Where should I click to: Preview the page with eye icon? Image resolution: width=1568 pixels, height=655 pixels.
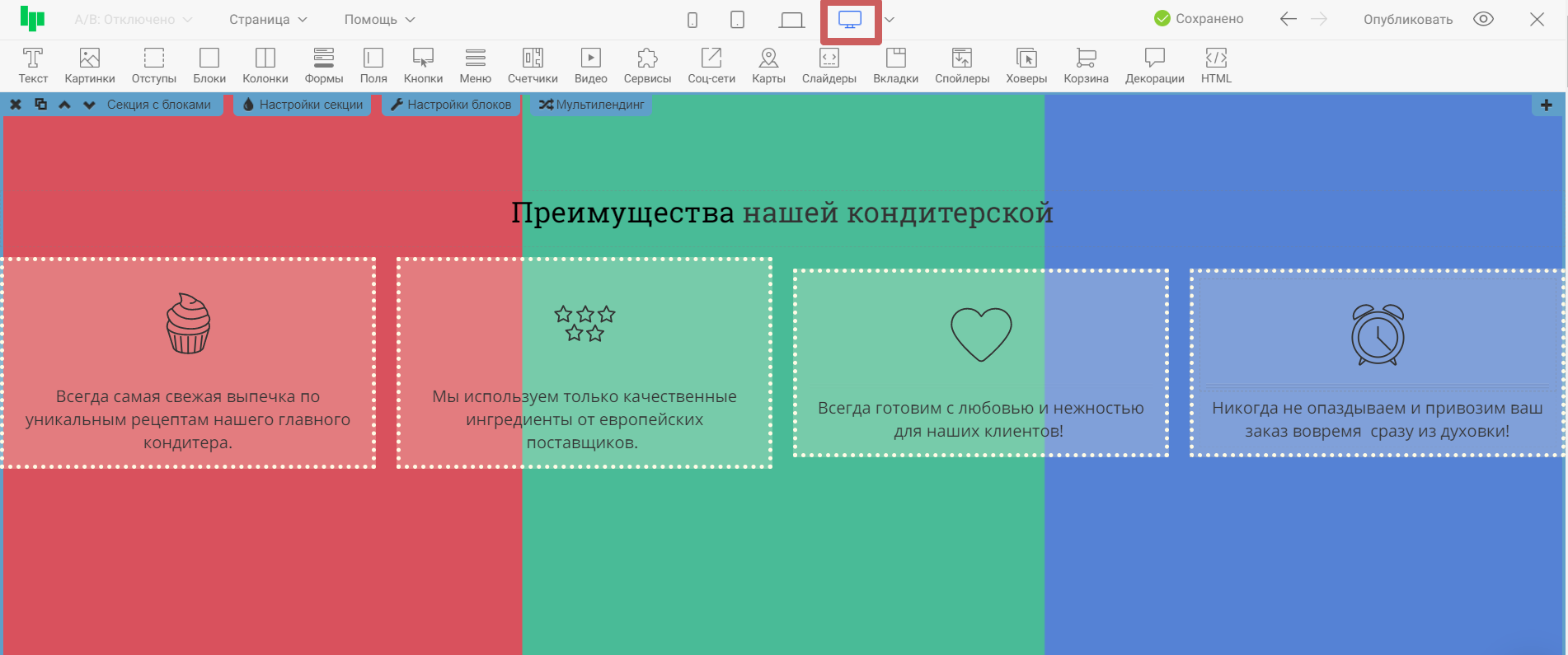[x=1483, y=20]
